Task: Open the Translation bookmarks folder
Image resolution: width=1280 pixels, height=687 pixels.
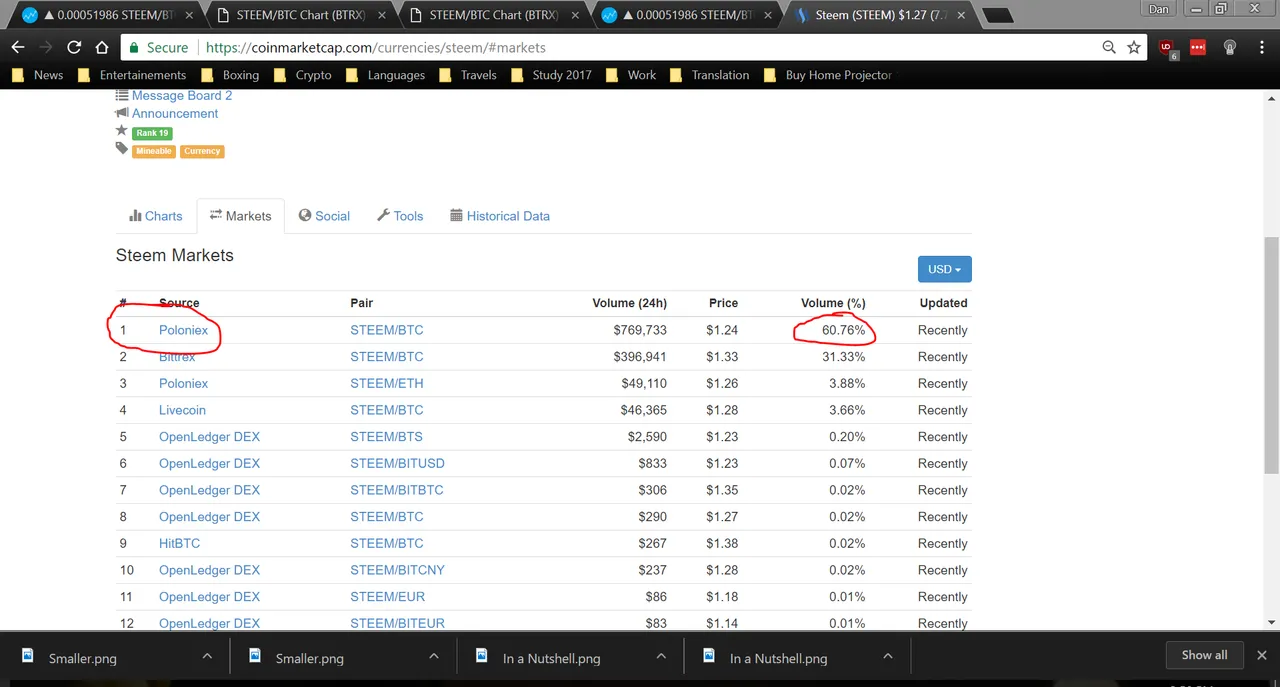Action: pos(709,75)
